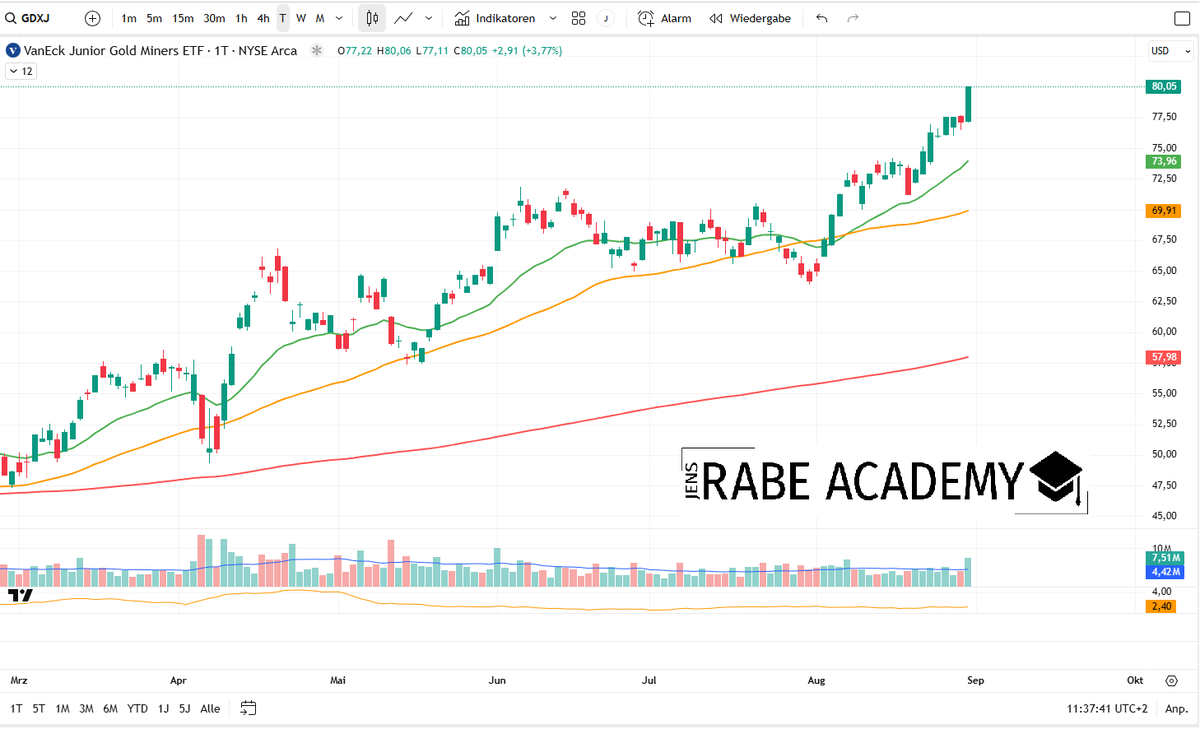Click the Aug label on time axis
Viewport: 1200px width, 729px height.
[x=816, y=680]
